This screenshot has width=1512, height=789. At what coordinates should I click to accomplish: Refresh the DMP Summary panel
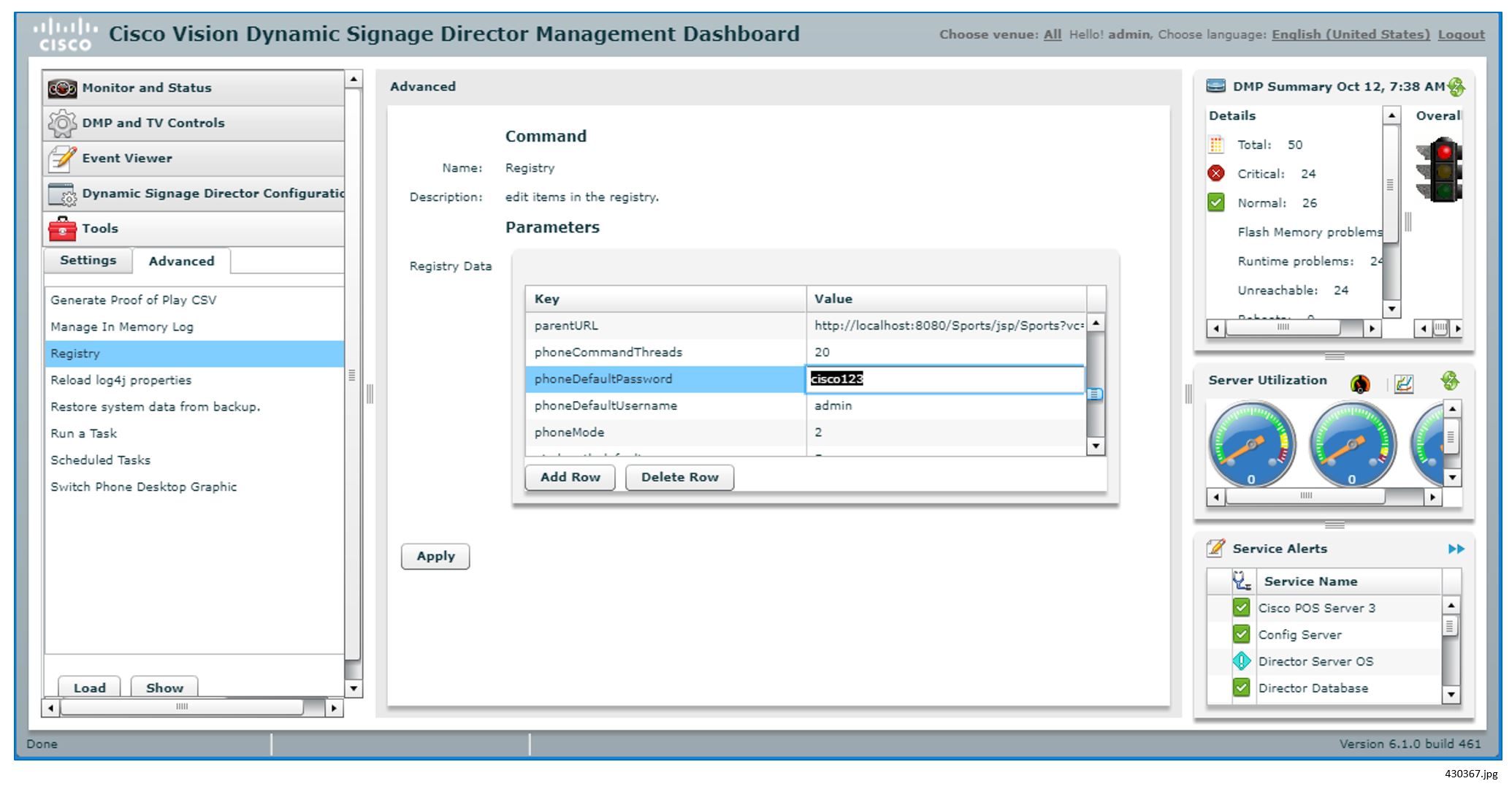tap(1456, 87)
